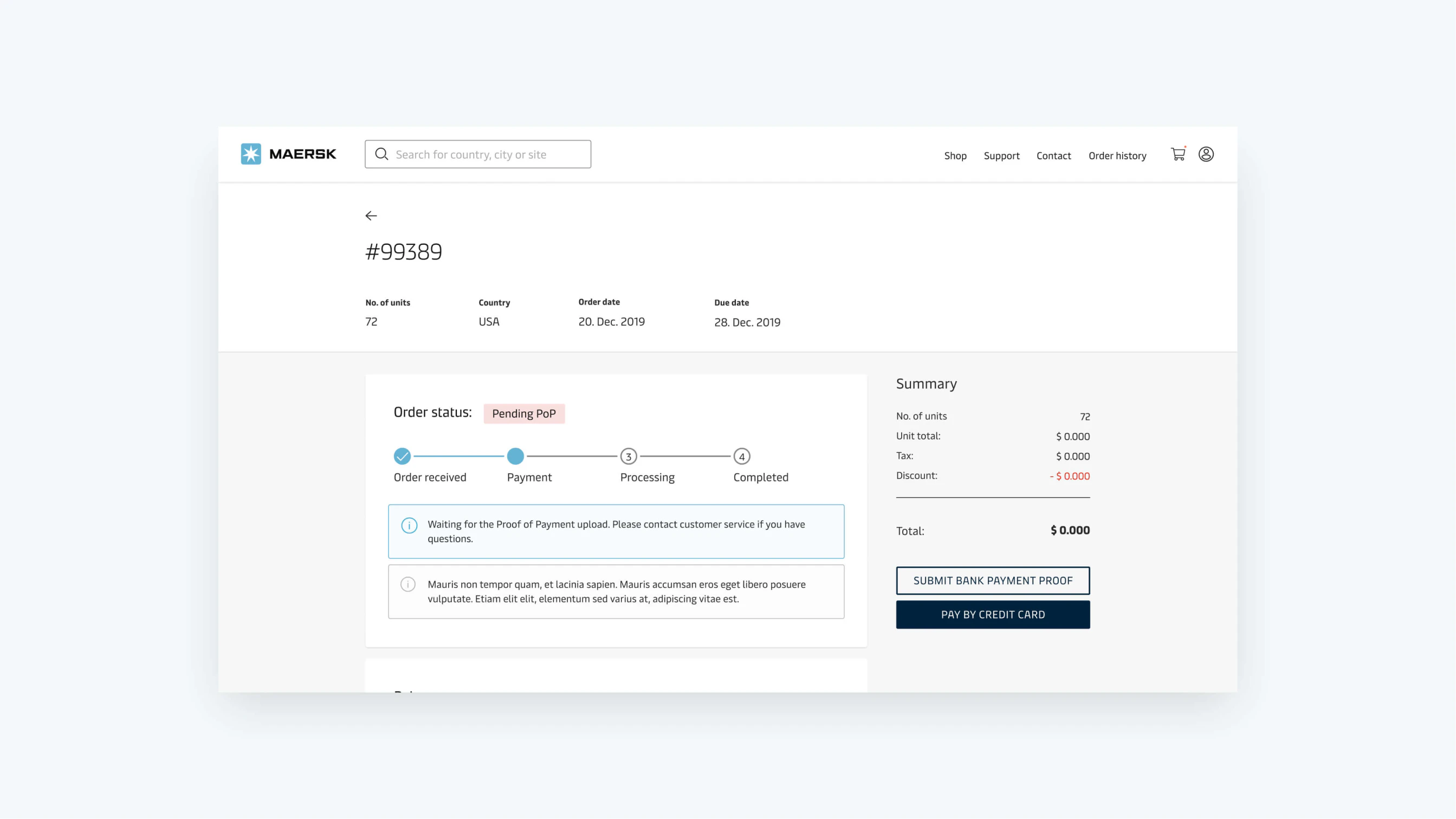Viewport: 1456px width, 819px height.
Task: Click the Payment step circle
Action: point(515,456)
